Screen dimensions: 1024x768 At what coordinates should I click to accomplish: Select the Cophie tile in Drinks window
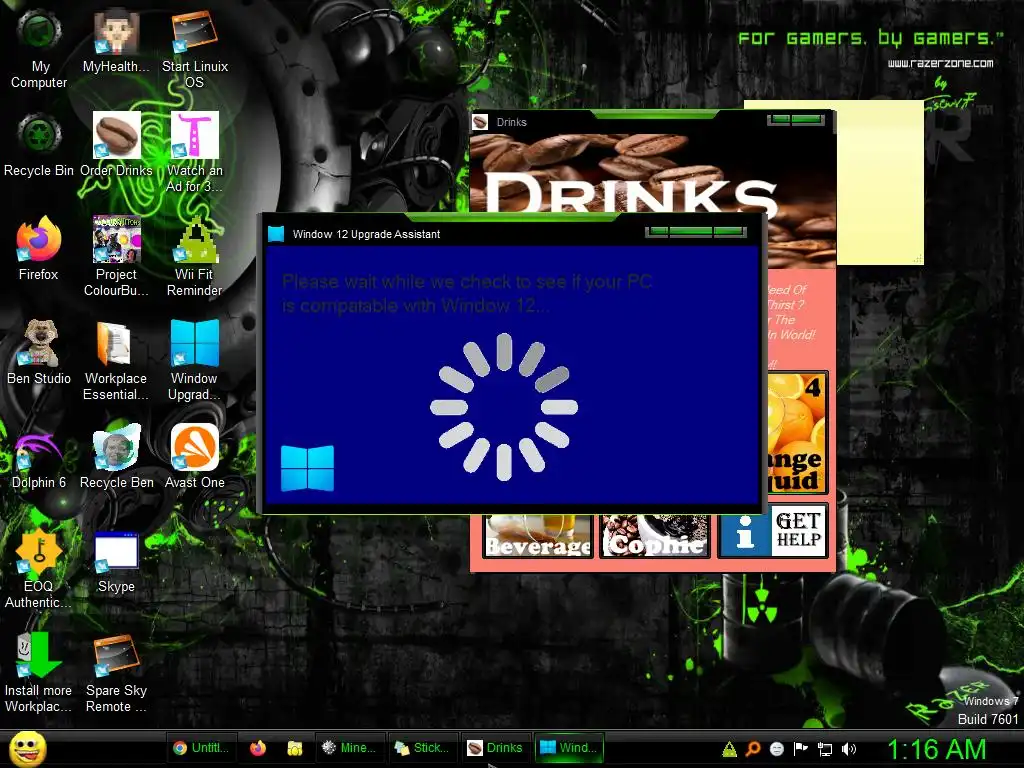click(655, 536)
